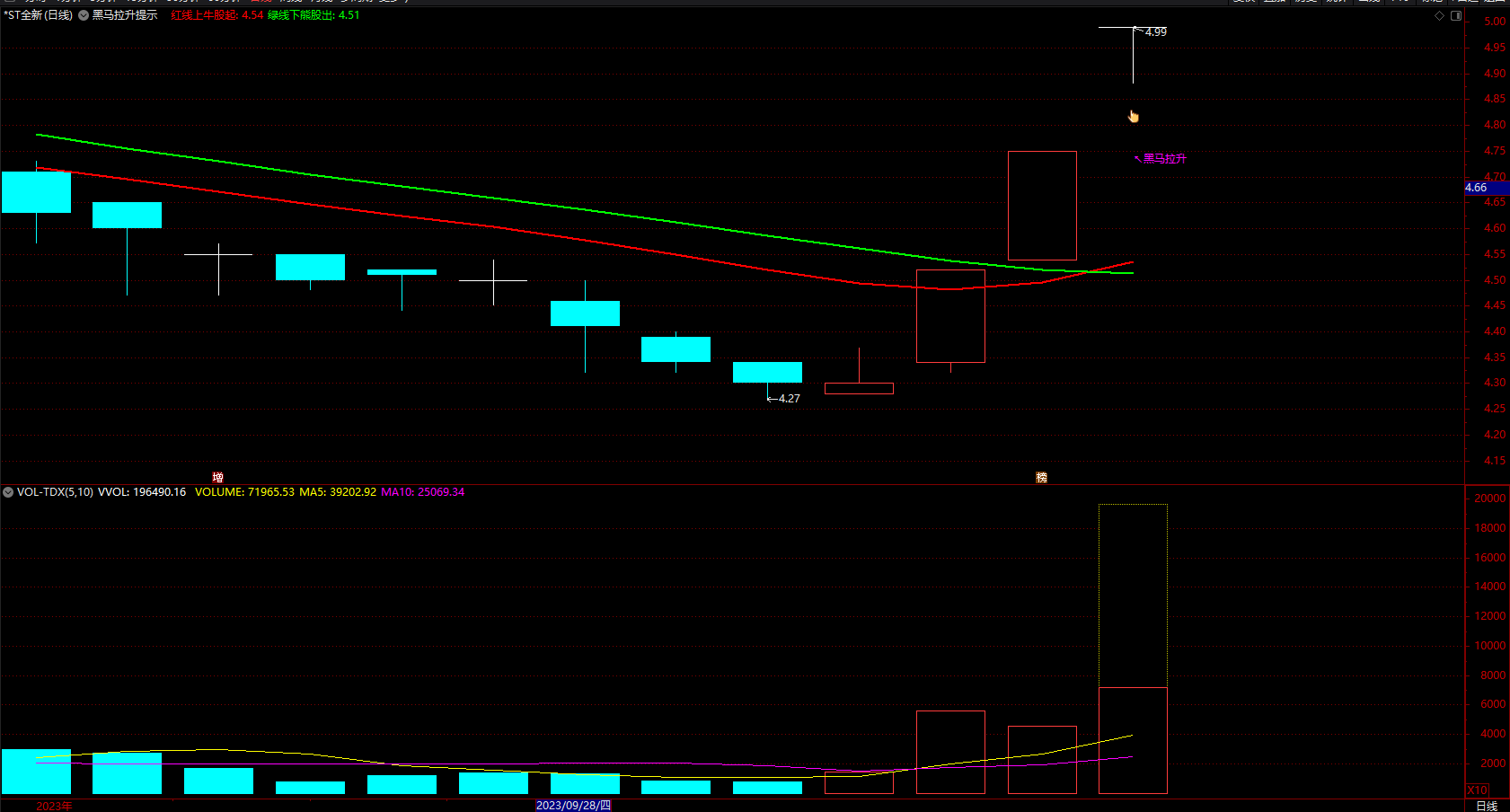Select the tallest hollow red candlestick body

pyautogui.click(x=1042, y=206)
